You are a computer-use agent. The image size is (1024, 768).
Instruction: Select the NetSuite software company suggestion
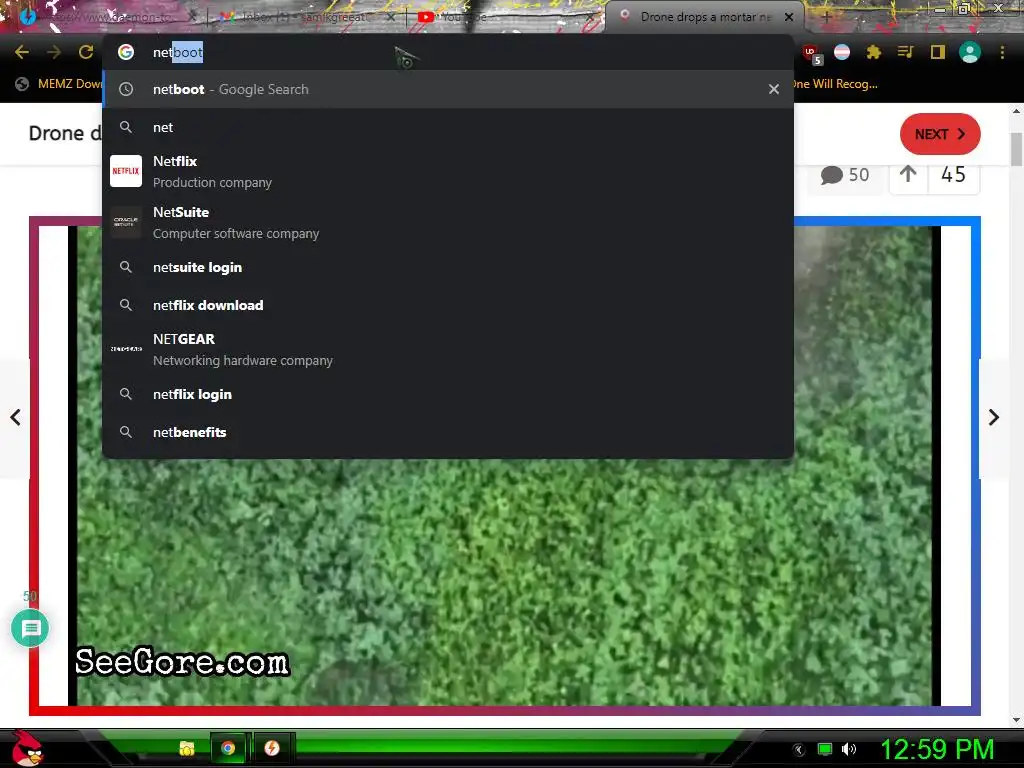pos(448,222)
